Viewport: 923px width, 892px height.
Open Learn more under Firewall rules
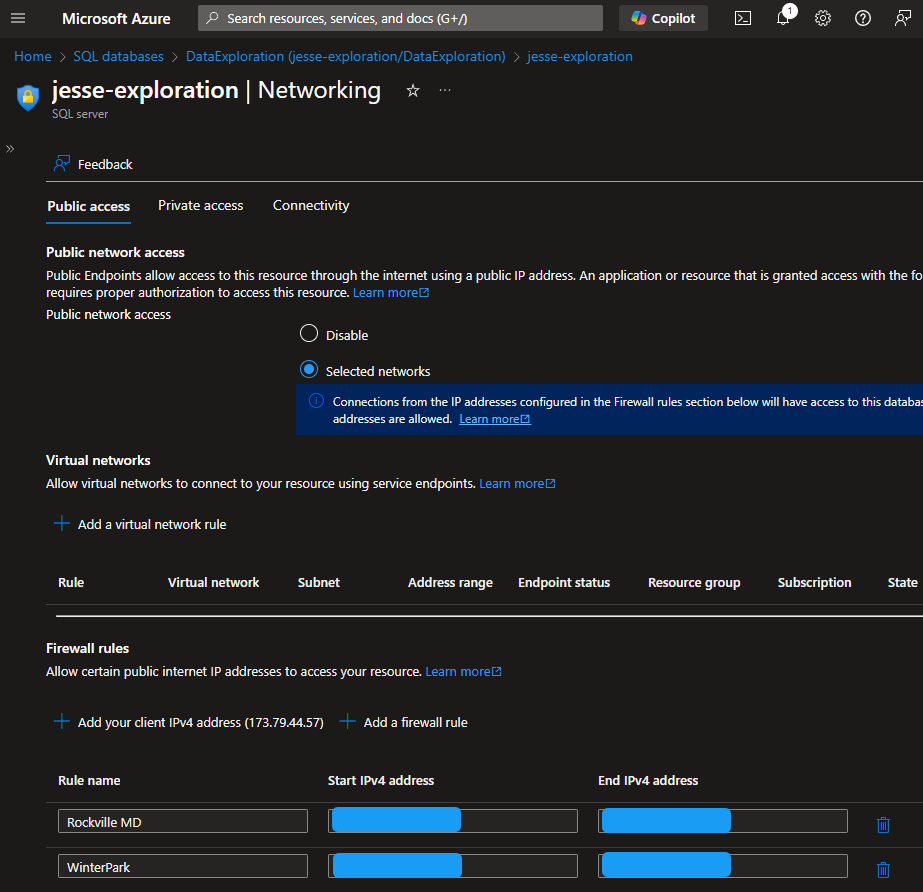[x=463, y=672]
